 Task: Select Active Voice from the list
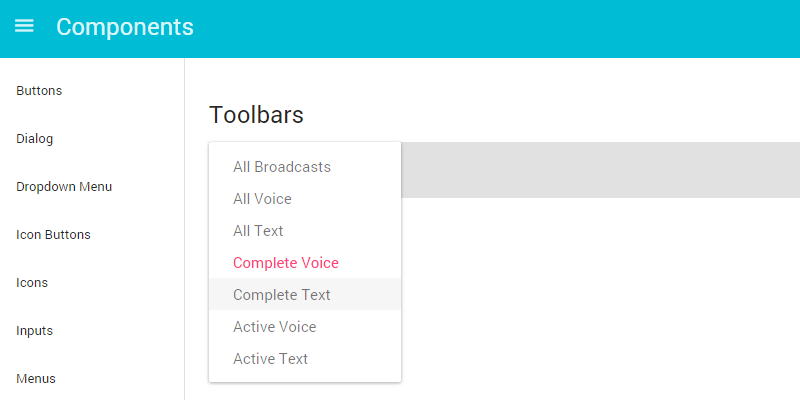coord(274,327)
